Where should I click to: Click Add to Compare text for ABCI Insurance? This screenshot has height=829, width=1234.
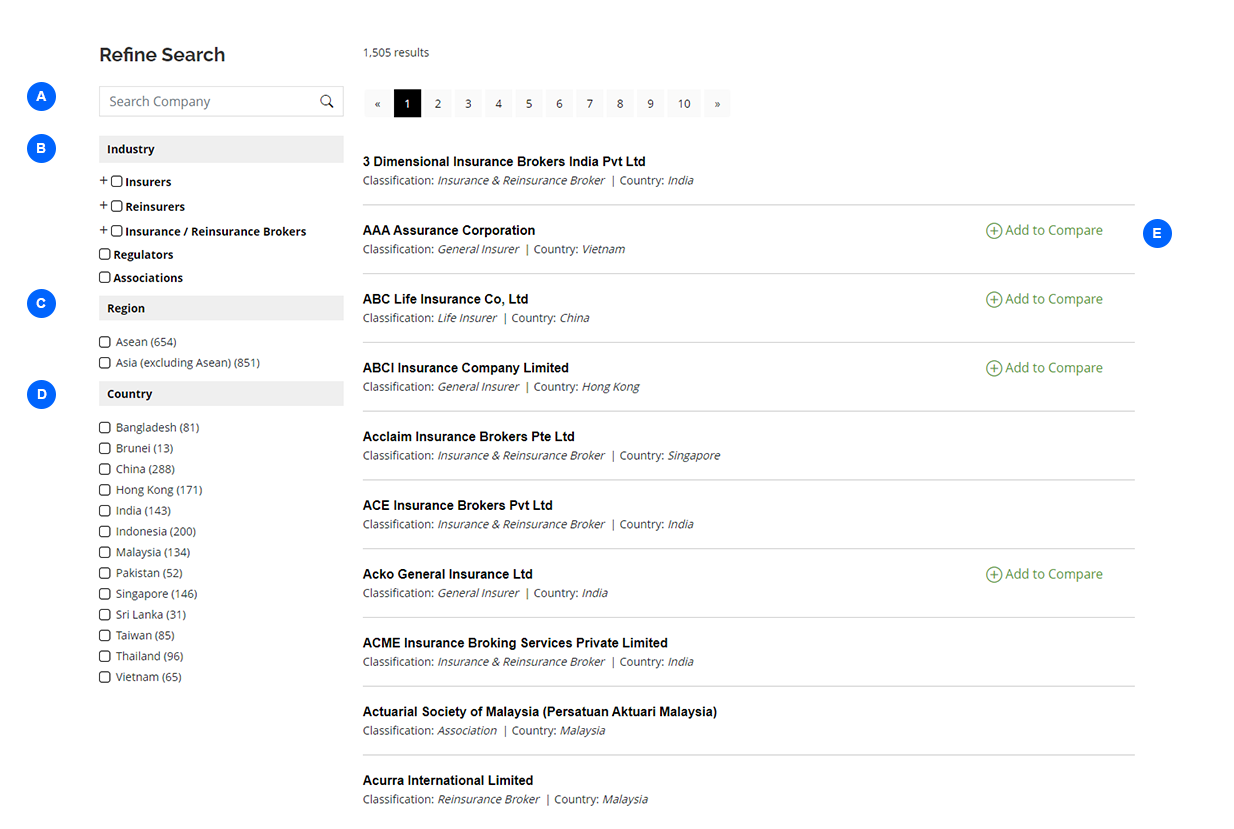(1054, 369)
